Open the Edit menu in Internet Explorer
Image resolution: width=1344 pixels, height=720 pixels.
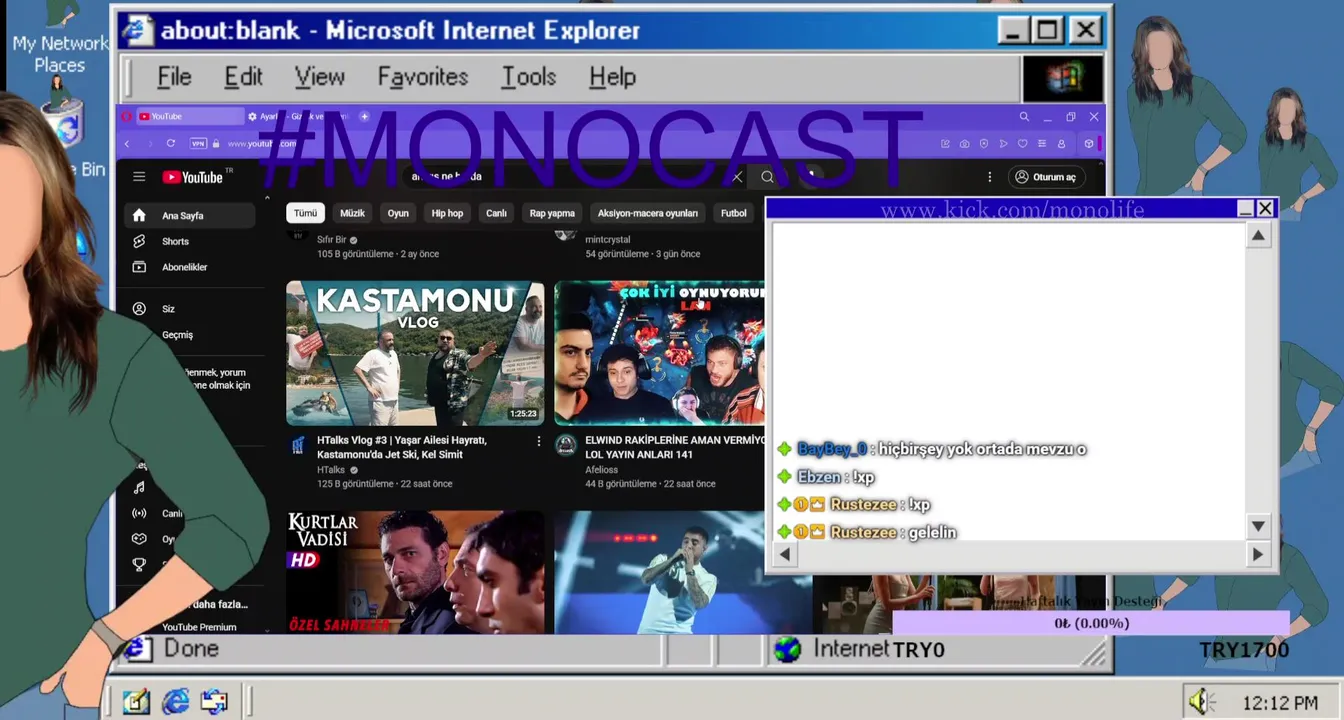pyautogui.click(x=243, y=77)
